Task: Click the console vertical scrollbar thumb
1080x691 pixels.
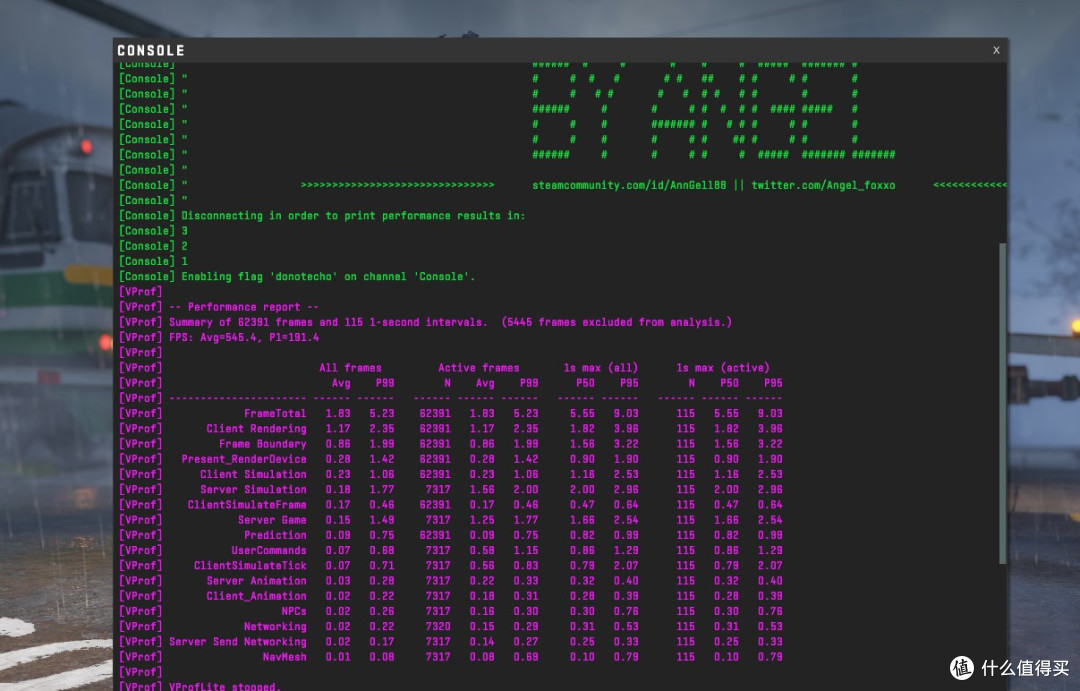Action: 1003,403
